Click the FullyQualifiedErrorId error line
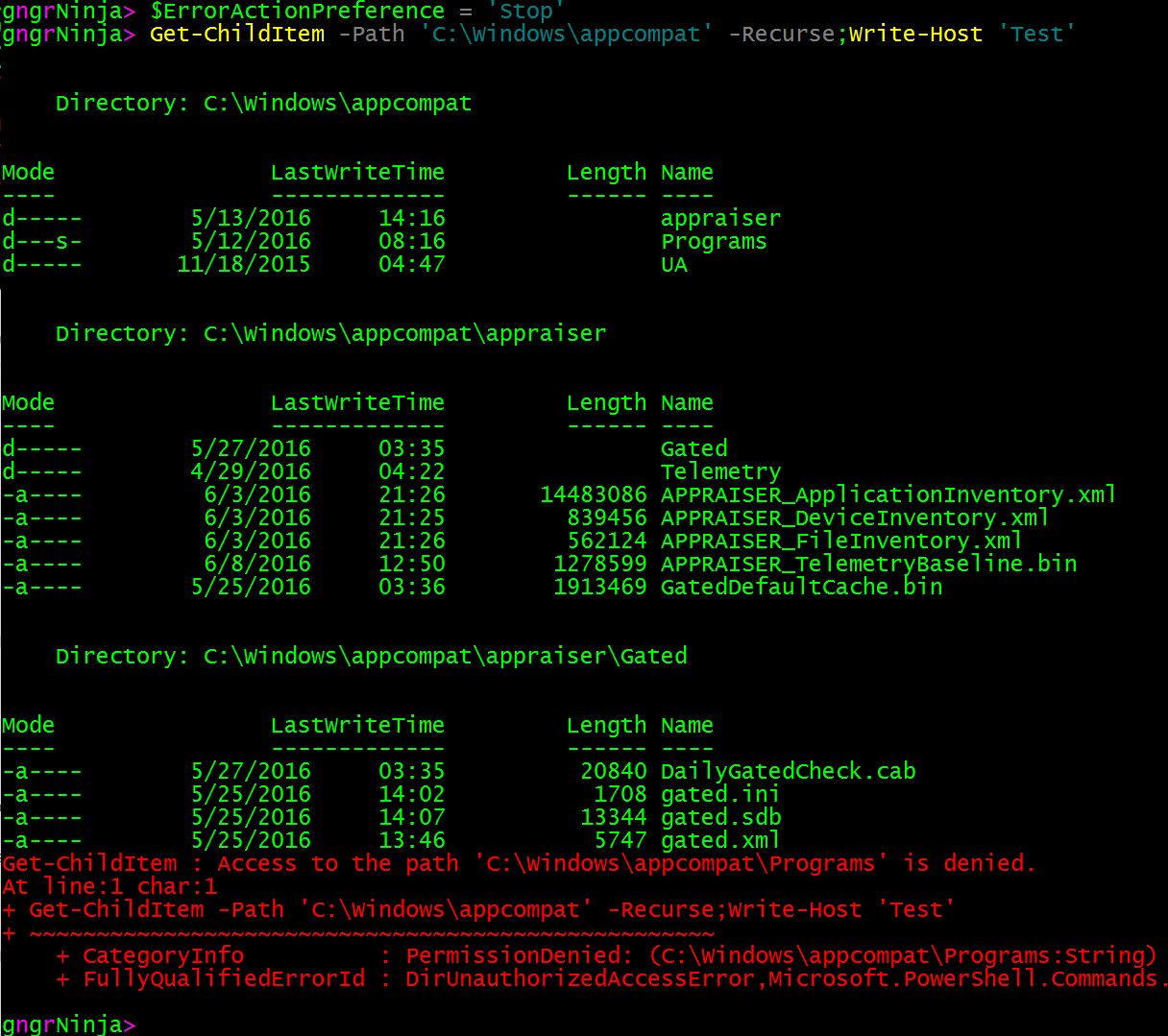The height and width of the screenshot is (1036, 1168). pyautogui.click(x=615, y=978)
